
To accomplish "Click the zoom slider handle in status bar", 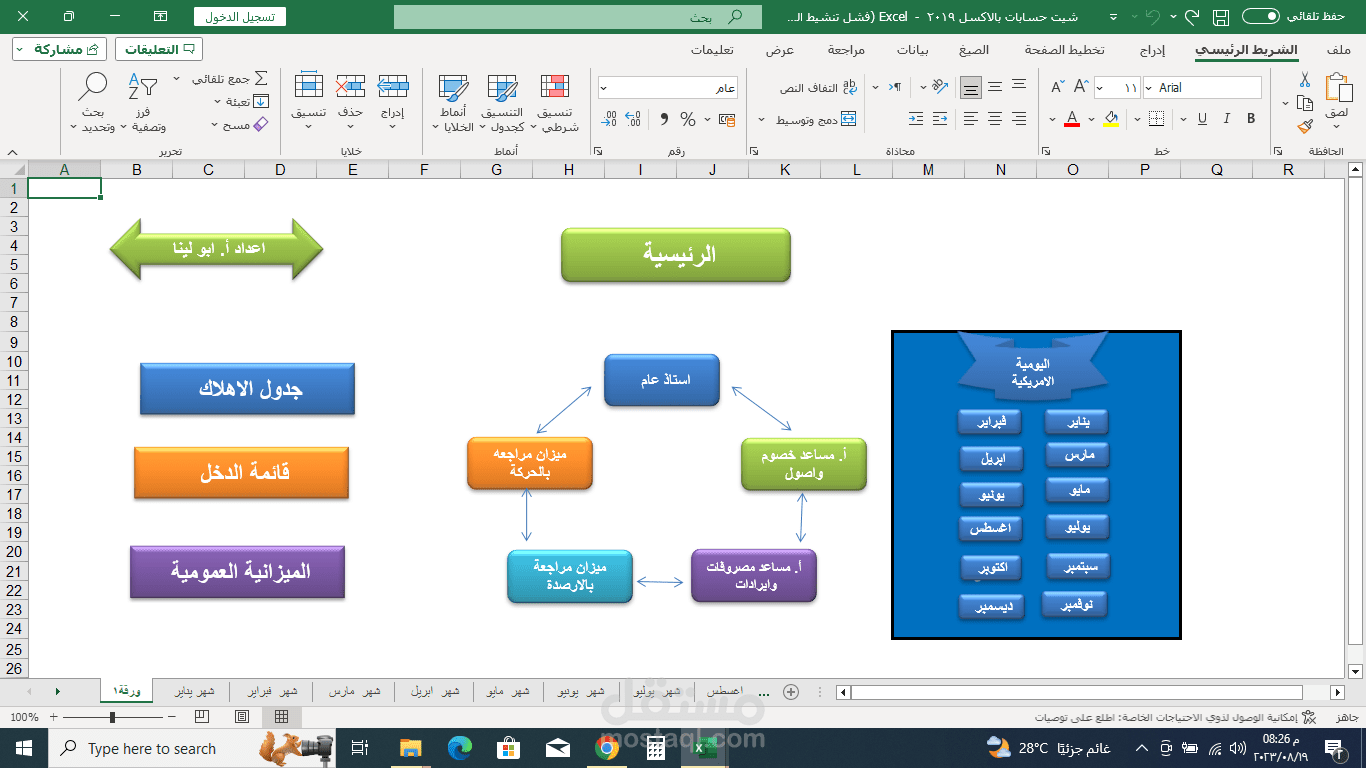I will click(112, 717).
